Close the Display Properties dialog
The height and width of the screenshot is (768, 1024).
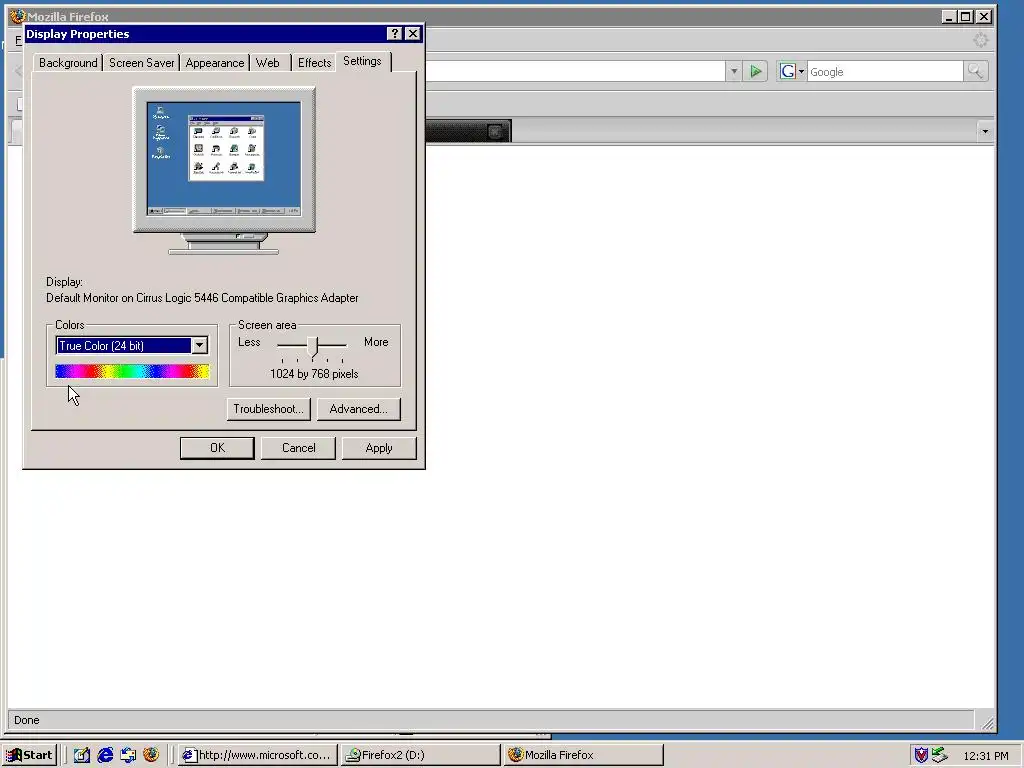point(413,34)
